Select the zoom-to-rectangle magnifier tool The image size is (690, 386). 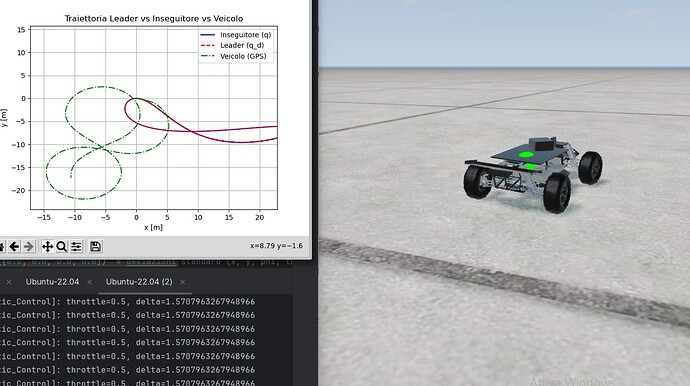(62, 246)
